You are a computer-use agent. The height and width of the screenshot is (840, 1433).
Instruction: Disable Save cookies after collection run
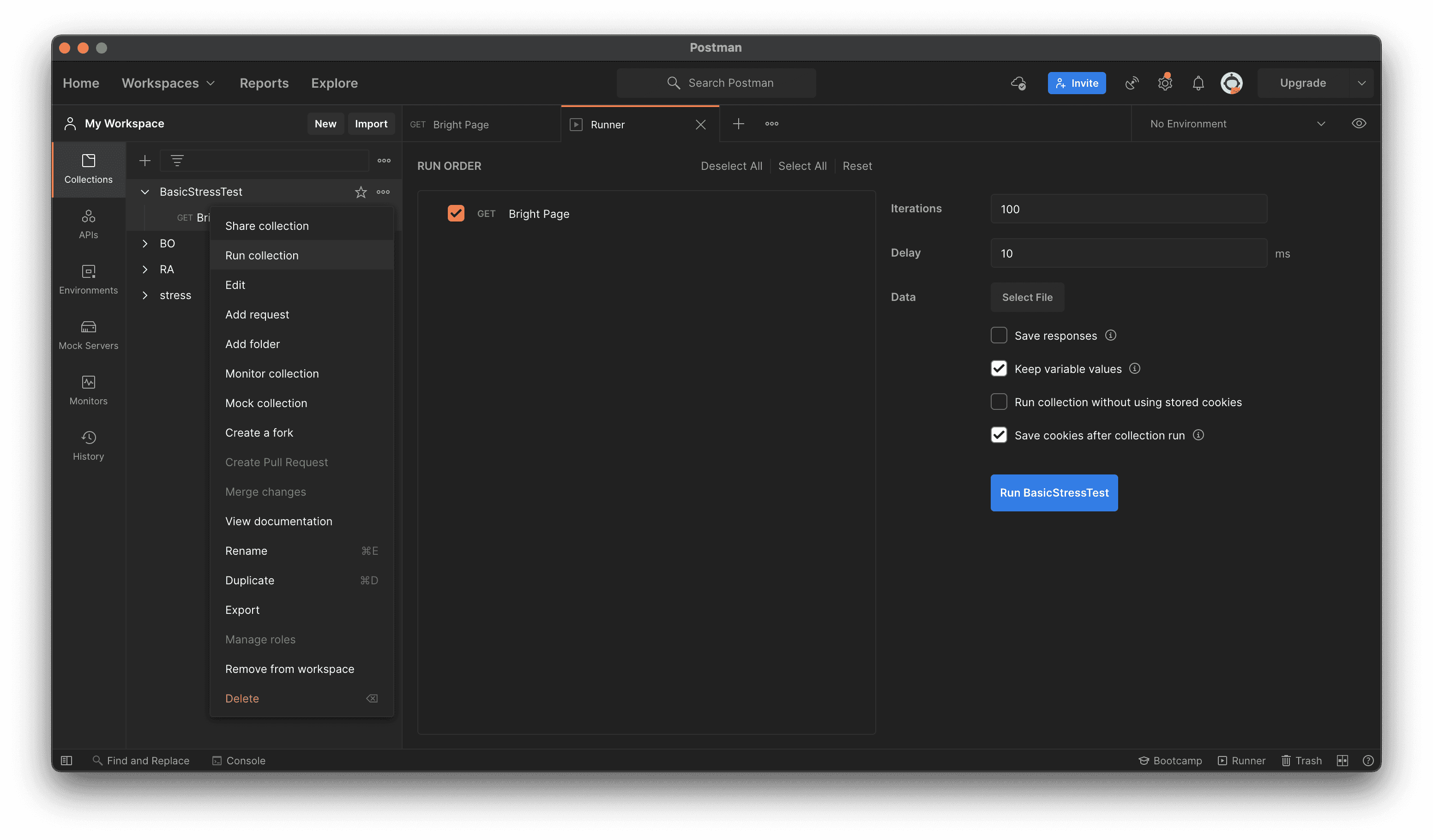999,435
